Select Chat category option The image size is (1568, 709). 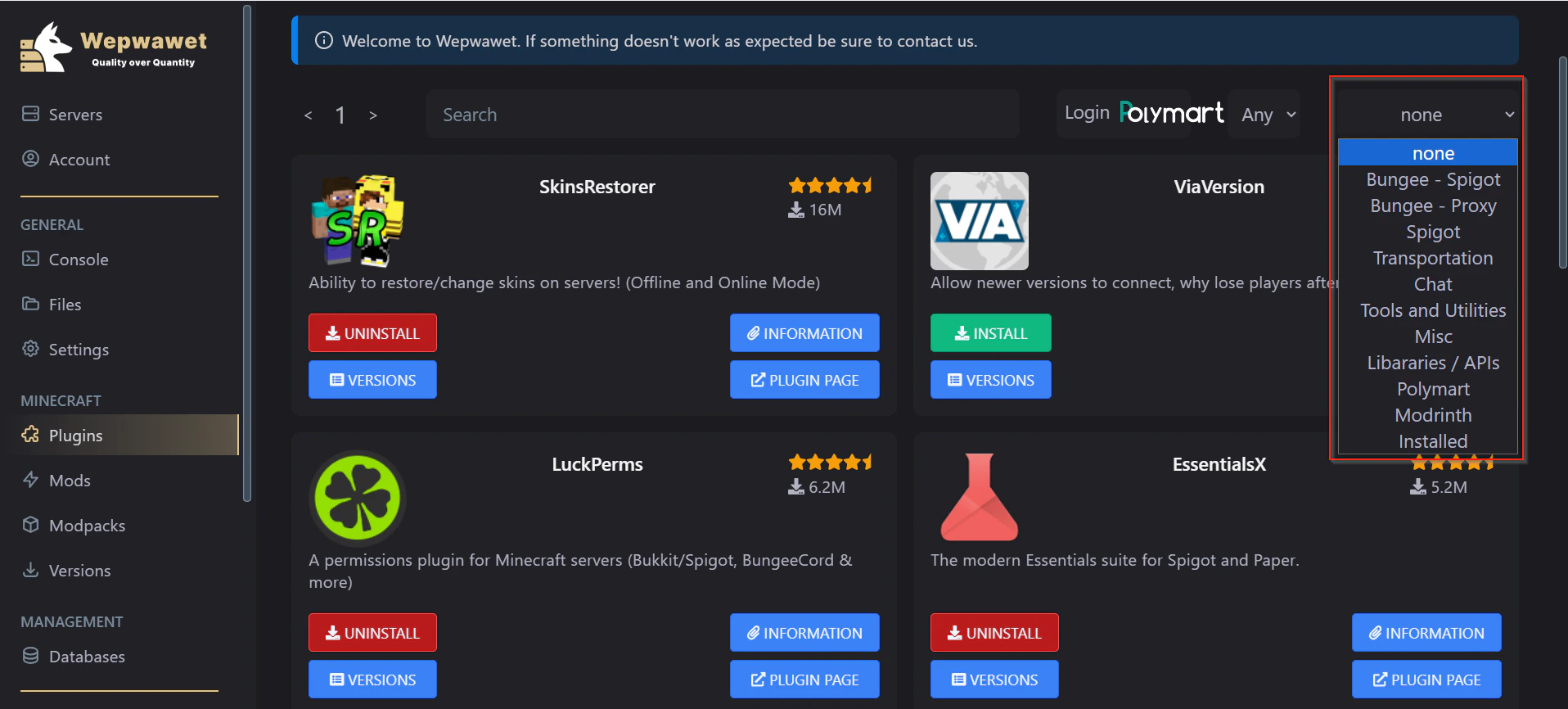(1428, 284)
